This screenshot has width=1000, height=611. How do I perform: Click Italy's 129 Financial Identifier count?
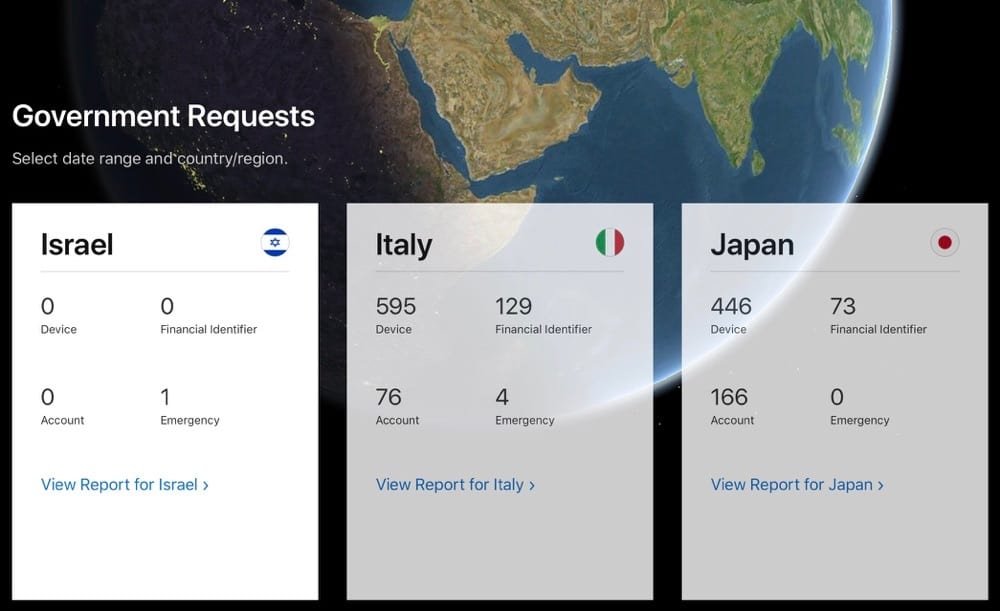point(514,306)
